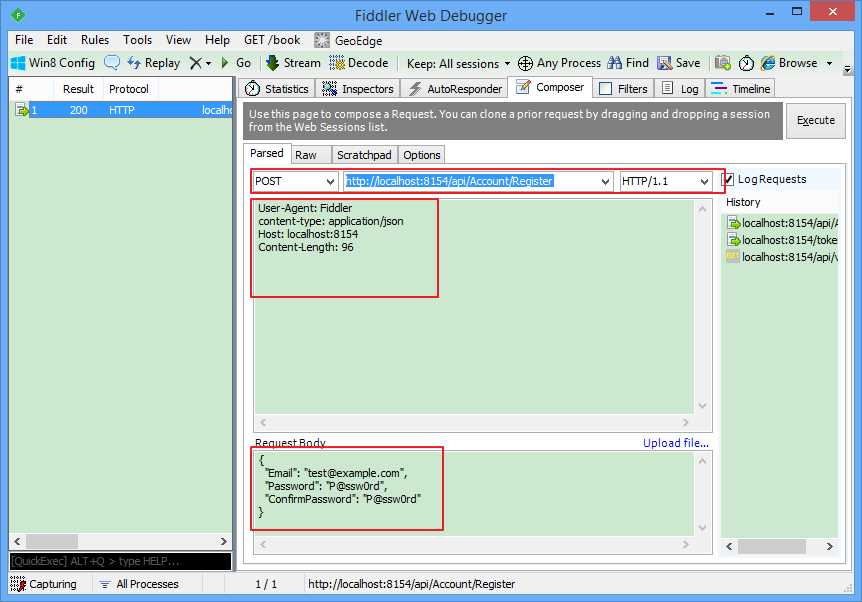Click the Go resume button

[236, 63]
